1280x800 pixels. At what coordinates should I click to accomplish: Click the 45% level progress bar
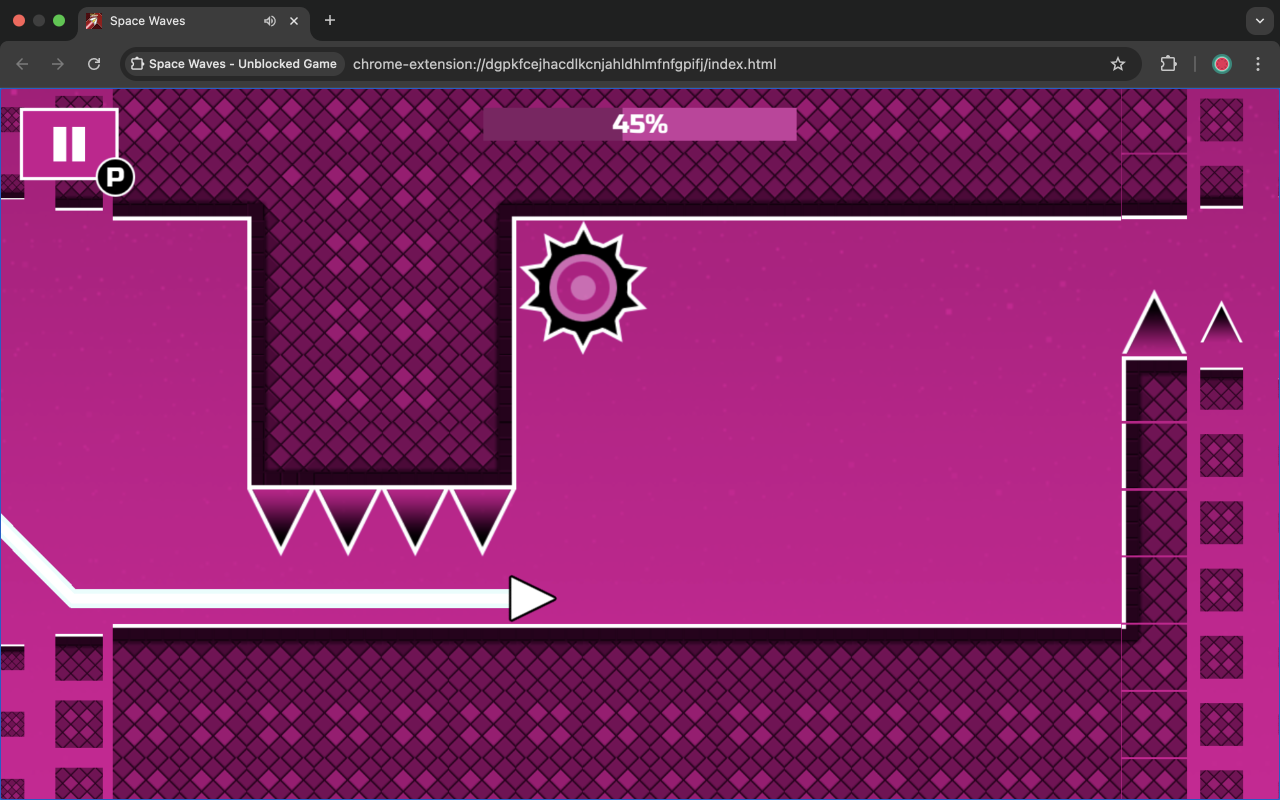pyautogui.click(x=640, y=124)
